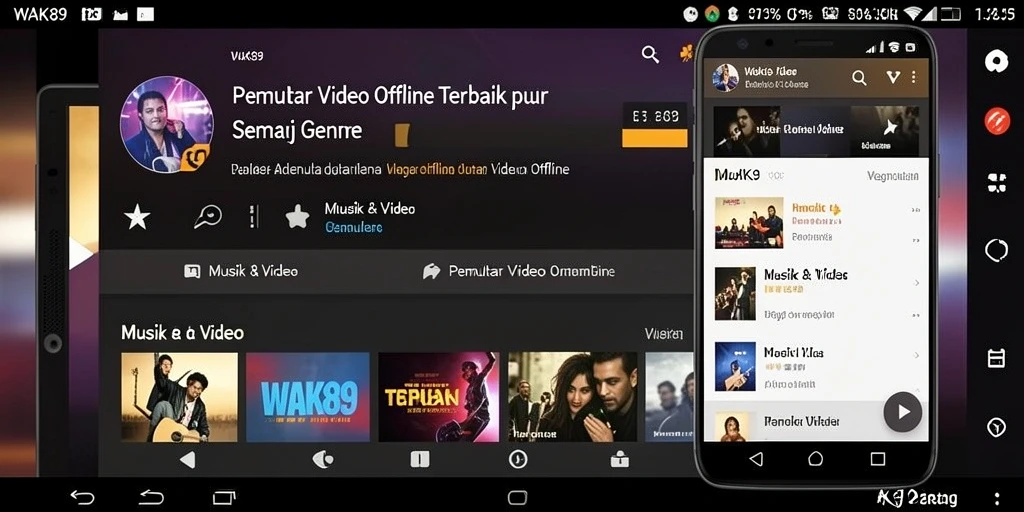Click the orange clover icon beside search
Image resolution: width=1024 pixels, height=512 pixels.
click(x=686, y=54)
